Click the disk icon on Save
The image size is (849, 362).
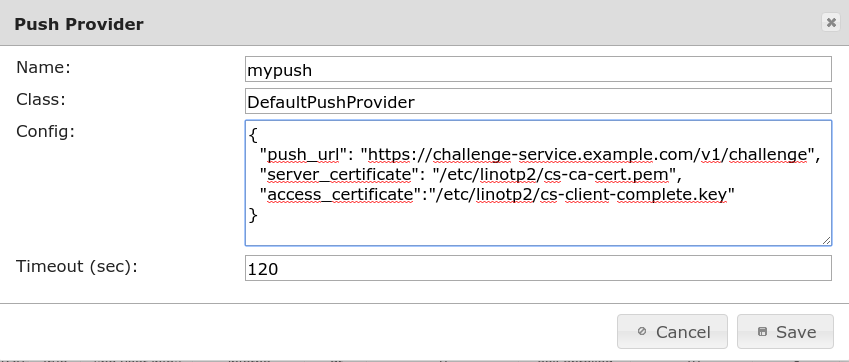(762, 332)
